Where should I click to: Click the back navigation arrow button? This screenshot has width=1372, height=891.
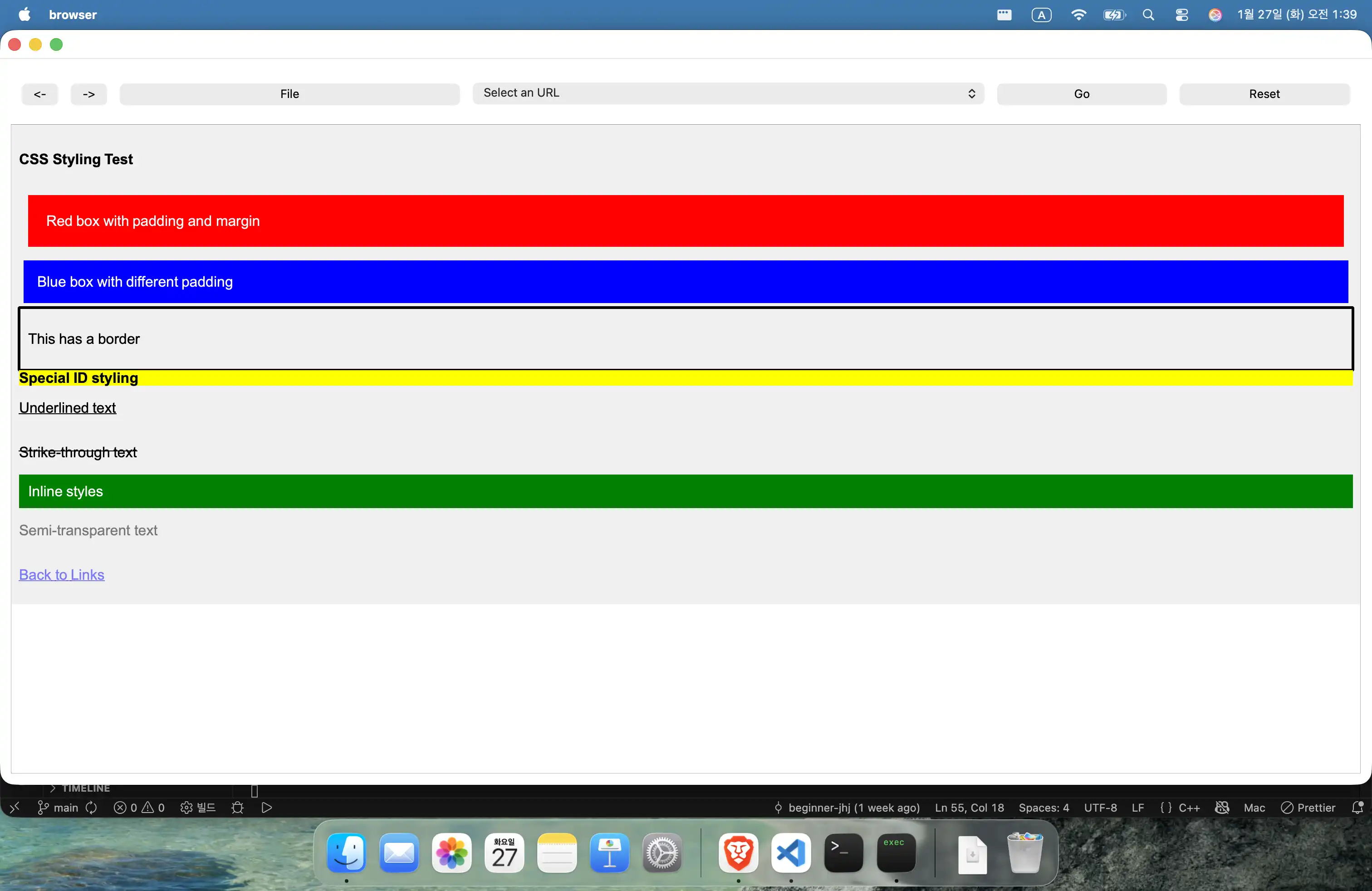(40, 94)
